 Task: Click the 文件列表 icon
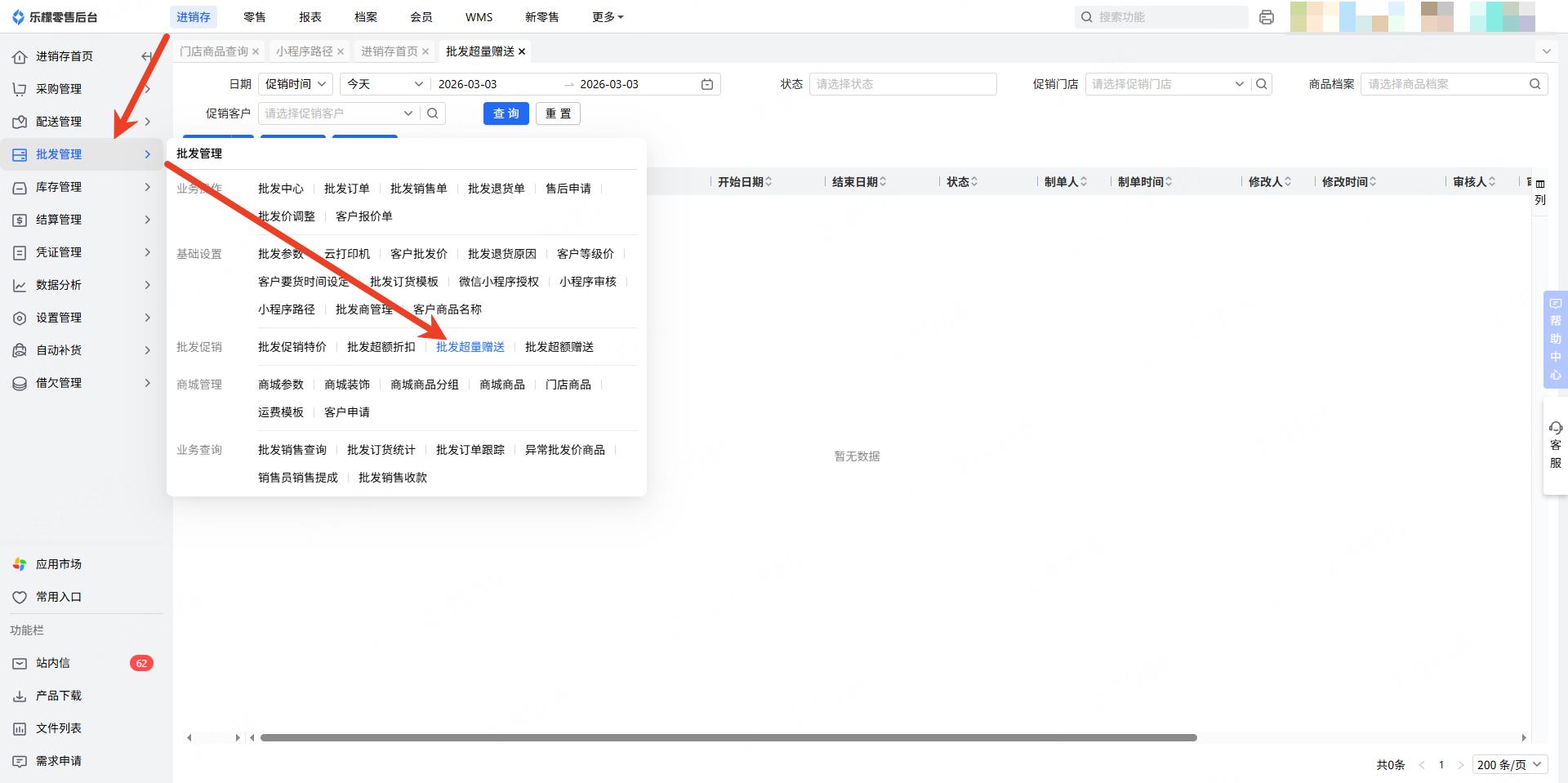20,728
